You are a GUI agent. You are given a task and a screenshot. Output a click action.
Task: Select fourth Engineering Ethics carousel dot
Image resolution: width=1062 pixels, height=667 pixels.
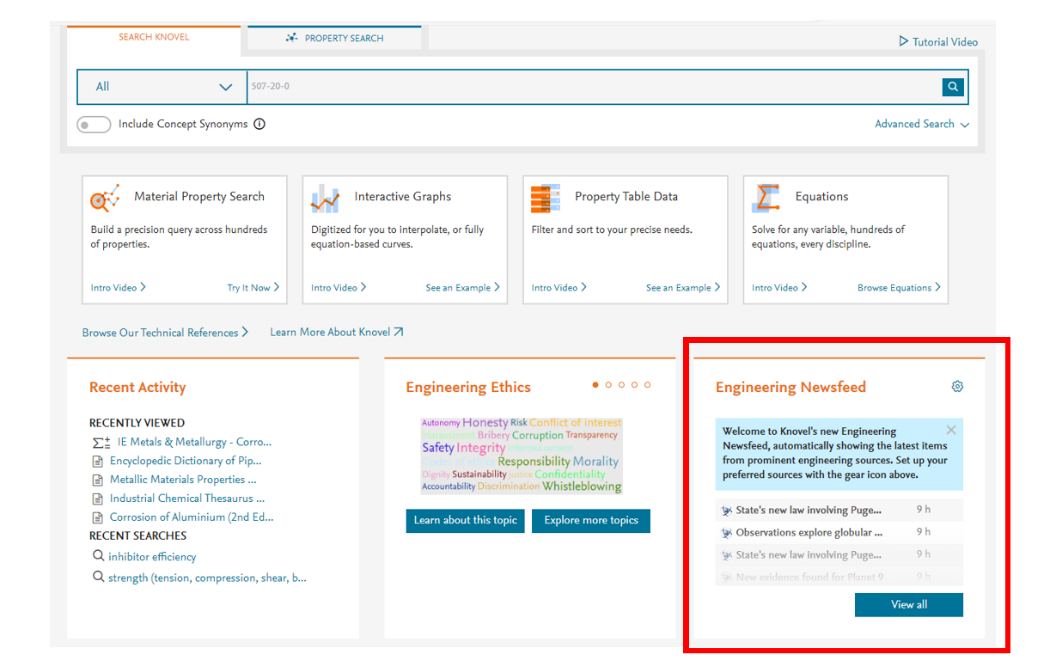[x=635, y=385]
